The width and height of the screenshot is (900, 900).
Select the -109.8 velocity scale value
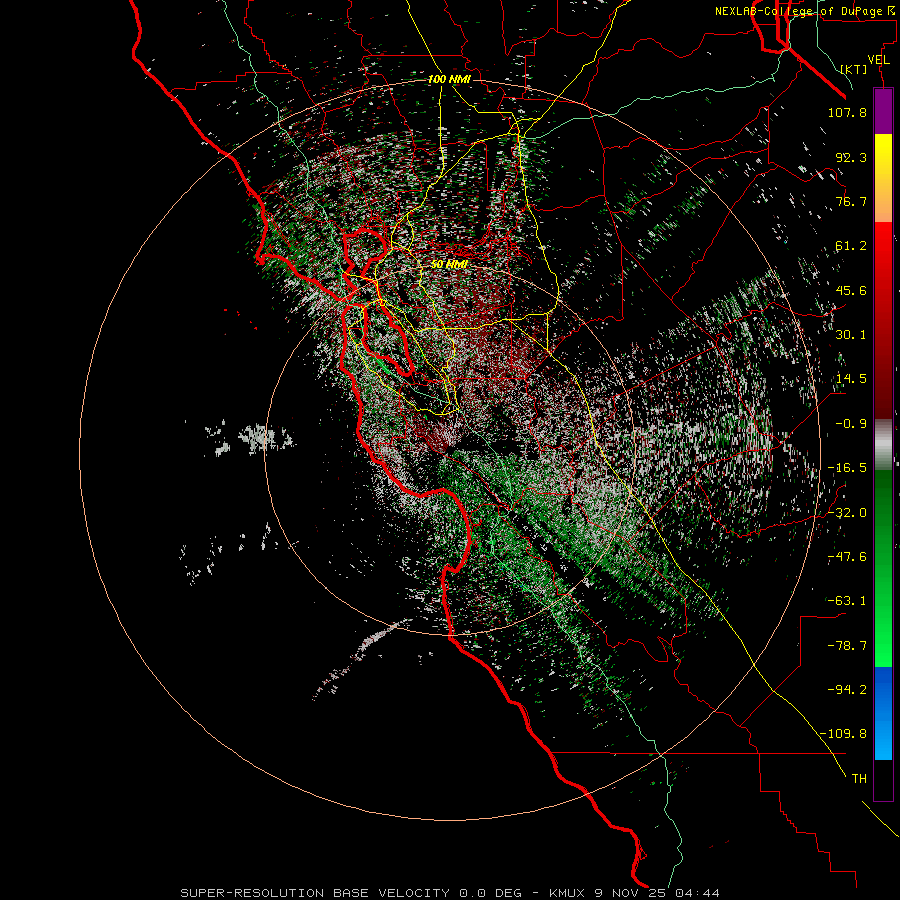coord(843,734)
